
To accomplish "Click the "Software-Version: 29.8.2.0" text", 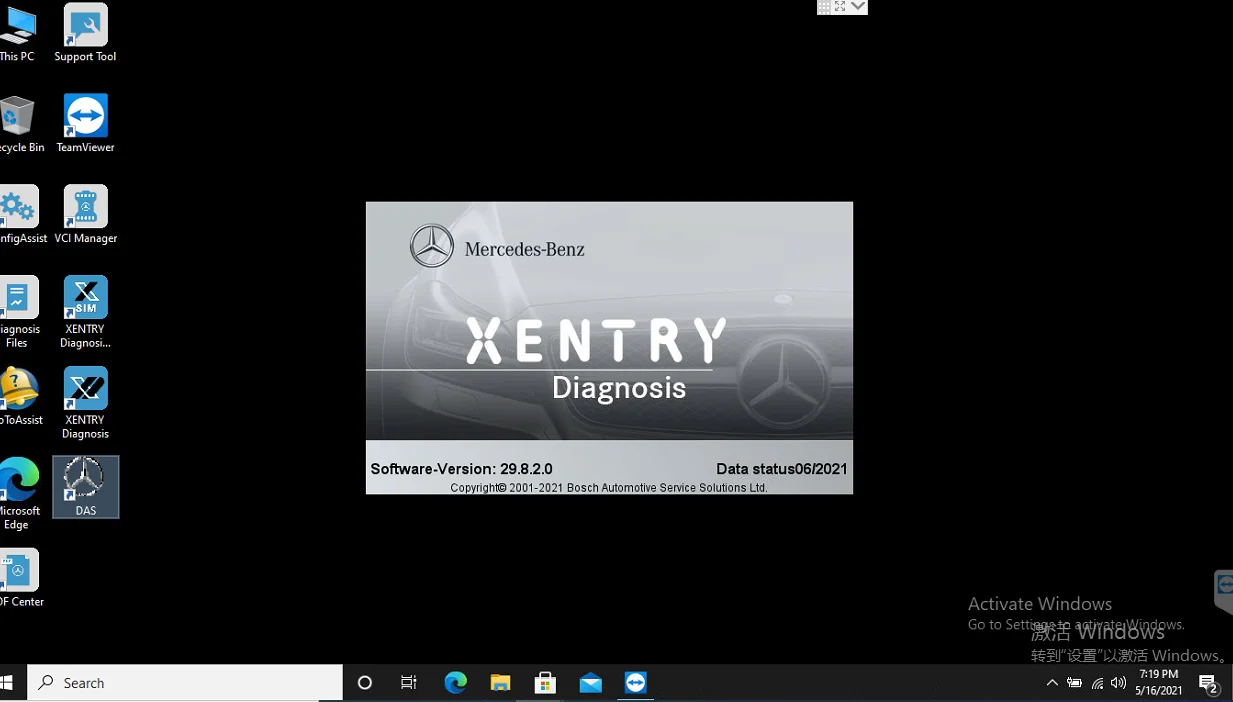I will coord(461,469).
